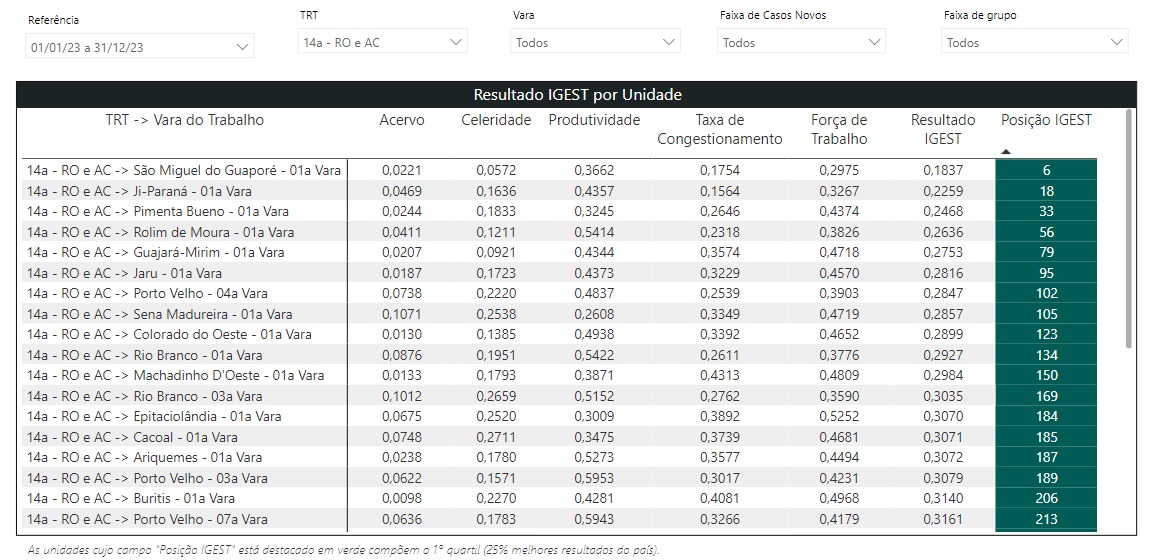1156x560 pixels.
Task: Expand the TRT filter dropdown
Action: (x=384, y=43)
